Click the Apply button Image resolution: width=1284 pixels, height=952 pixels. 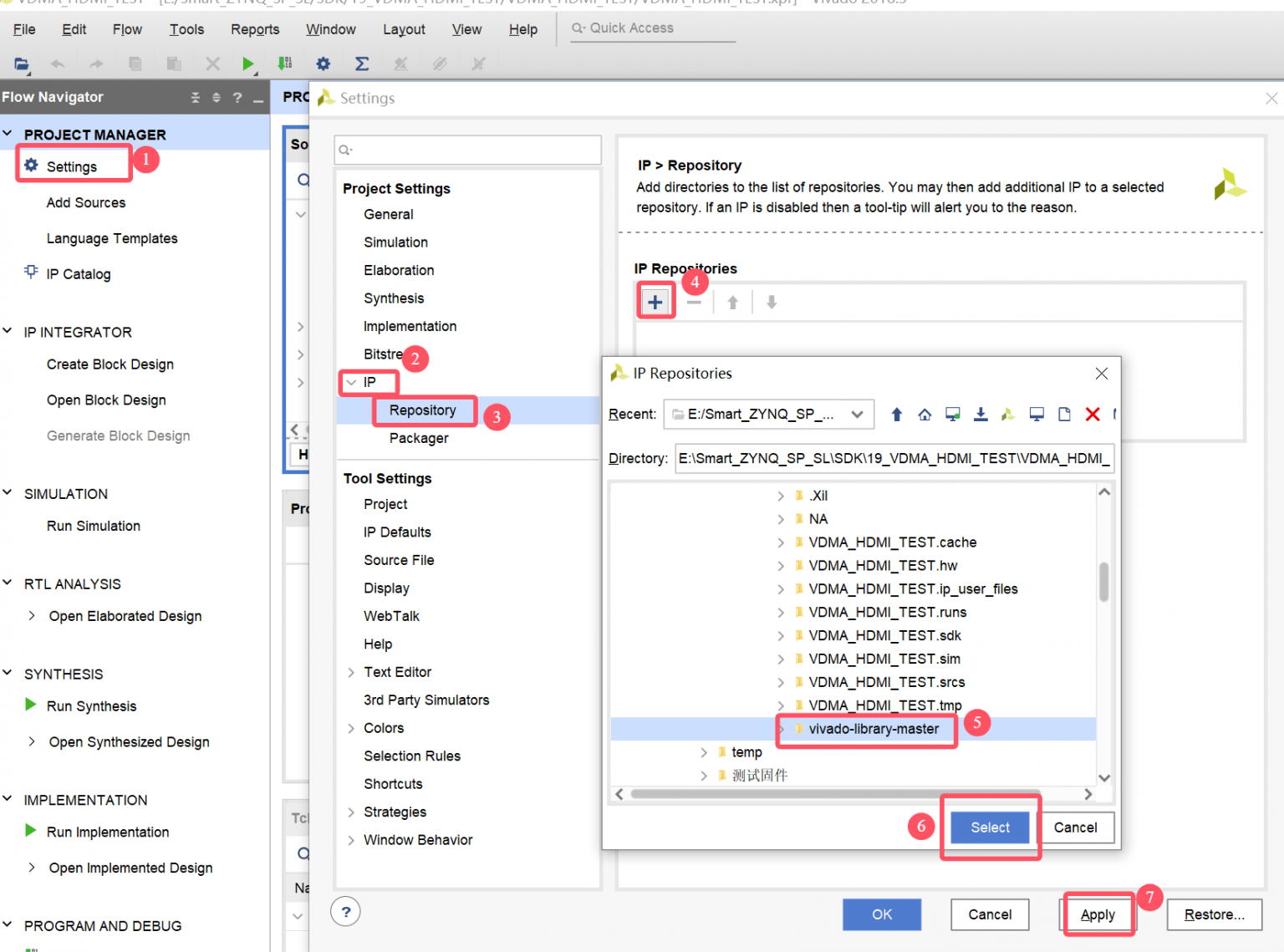tap(1097, 914)
